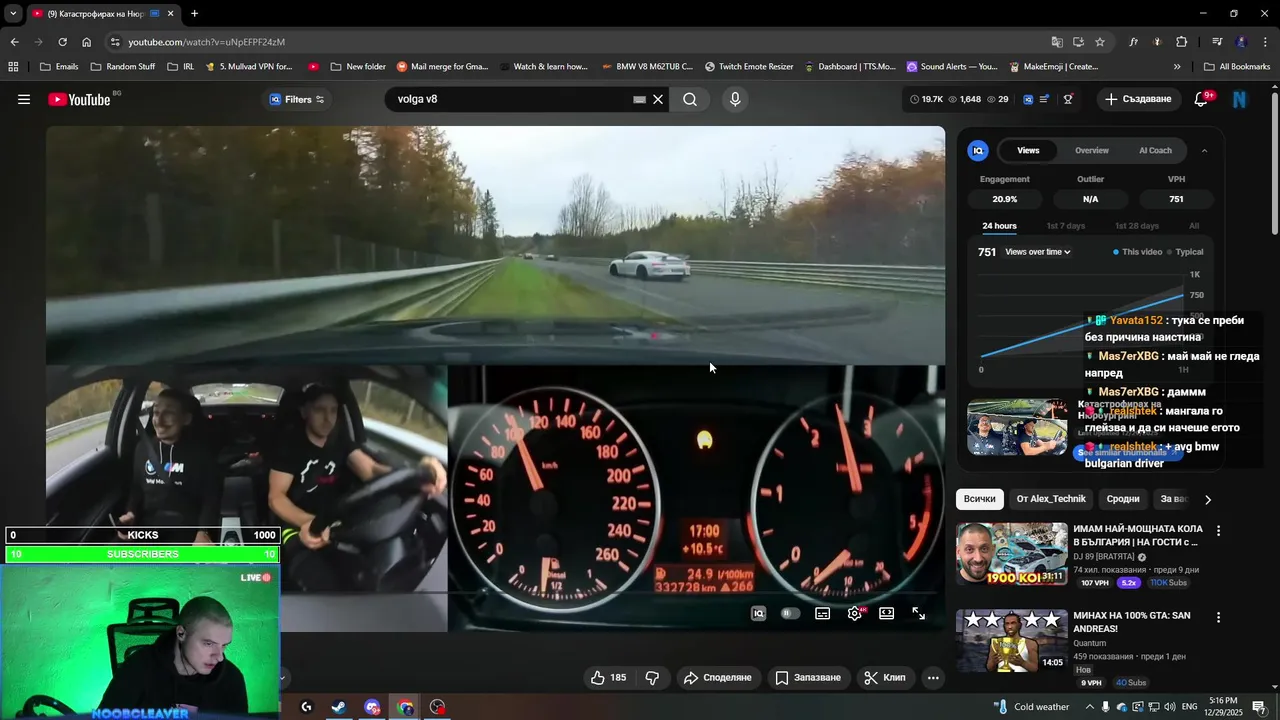Go back in the browser
This screenshot has width=1280, height=720.
[x=14, y=42]
